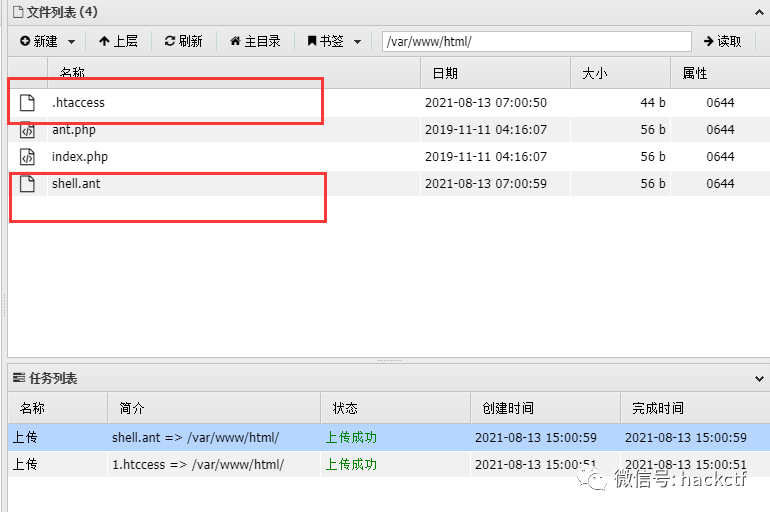Click the 文件列表 panel title icon
Image resolution: width=770 pixels, height=512 pixels.
pyautogui.click(x=18, y=12)
